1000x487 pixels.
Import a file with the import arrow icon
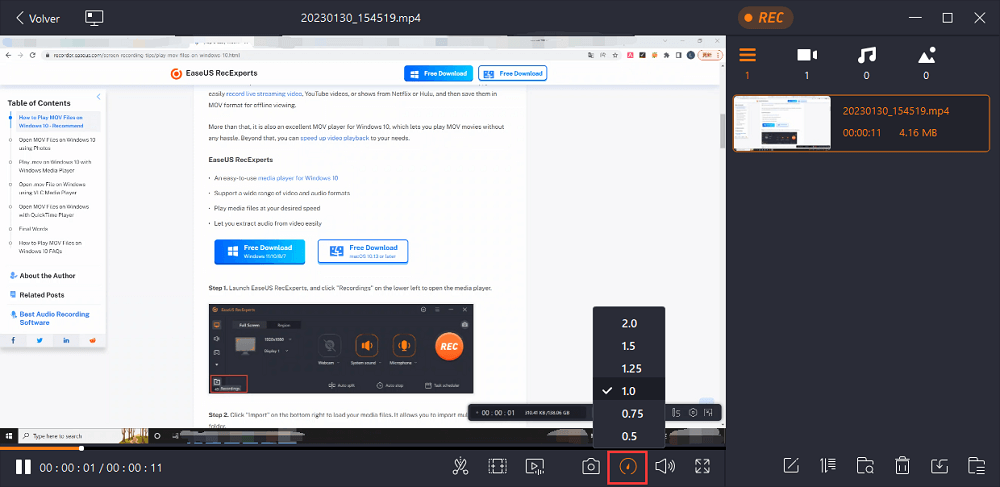coord(939,466)
